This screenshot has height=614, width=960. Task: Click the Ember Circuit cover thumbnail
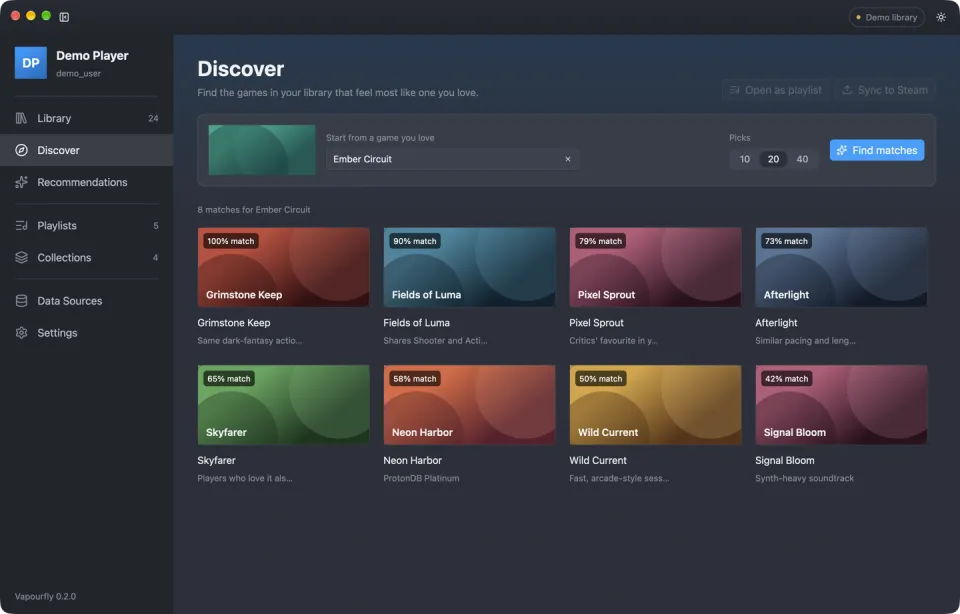(x=262, y=150)
